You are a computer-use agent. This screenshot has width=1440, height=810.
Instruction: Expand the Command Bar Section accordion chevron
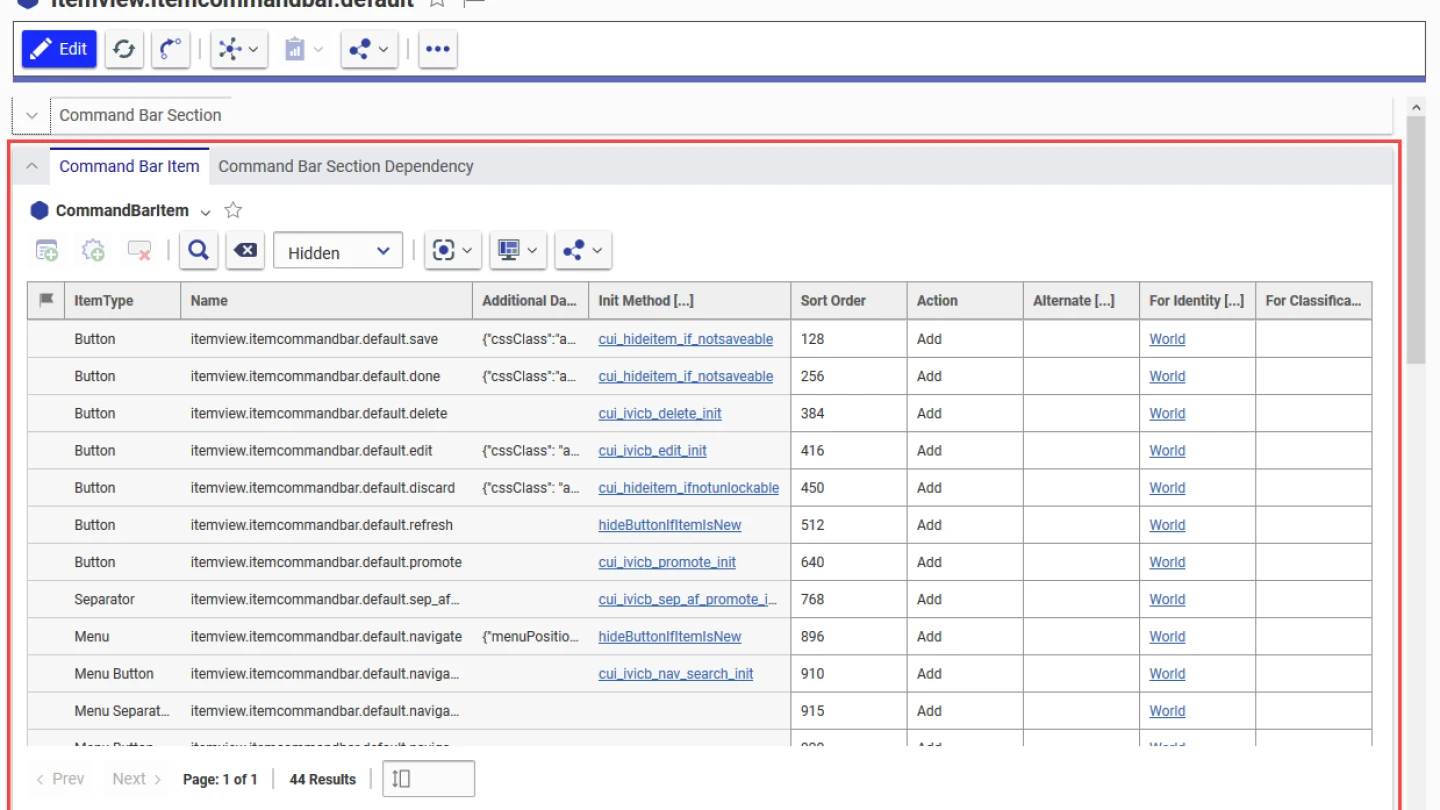pyautogui.click(x=31, y=115)
